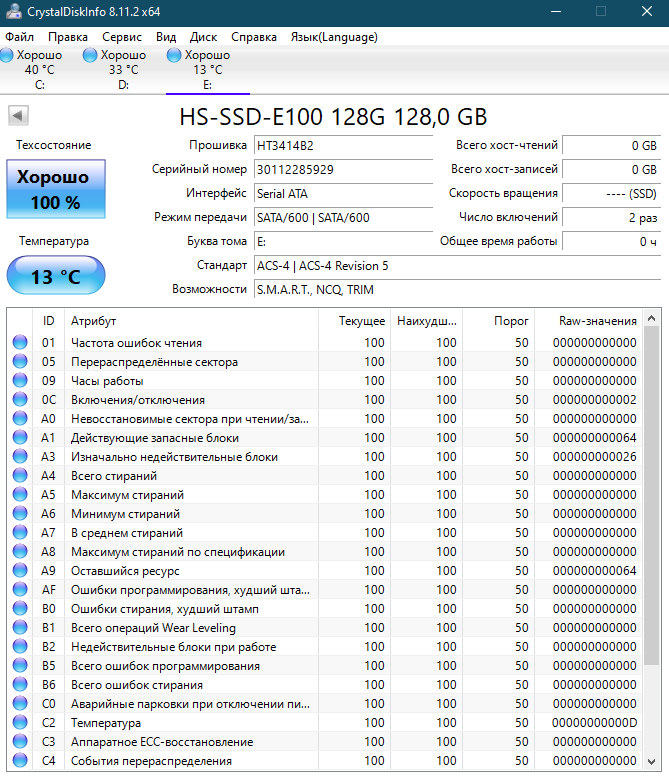Screen dimensions: 669x777
Task: Click the Буква тома field E:
Action: [343, 241]
